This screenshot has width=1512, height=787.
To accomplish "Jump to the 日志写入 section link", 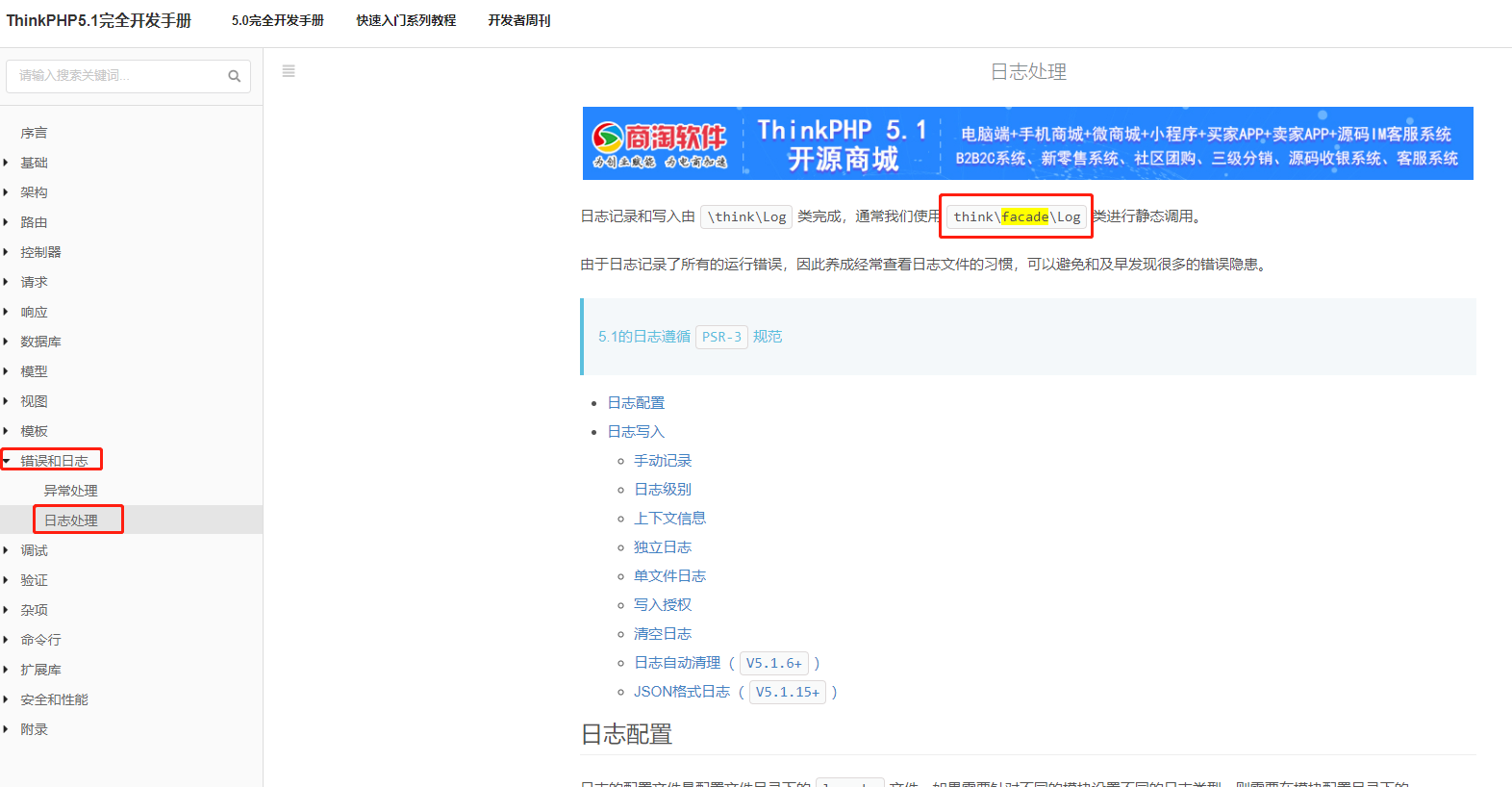I will coord(636,431).
